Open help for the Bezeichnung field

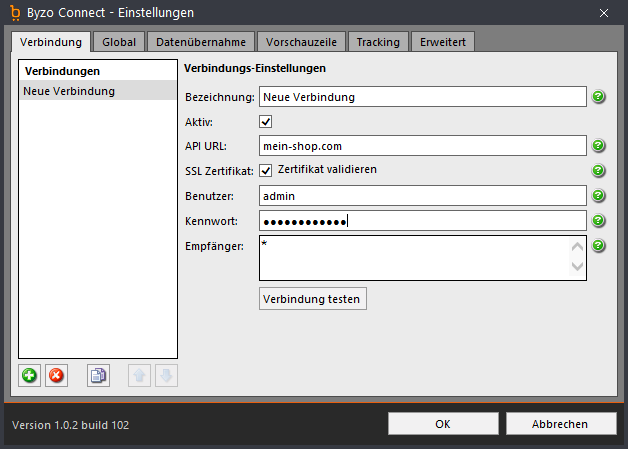coord(598,97)
